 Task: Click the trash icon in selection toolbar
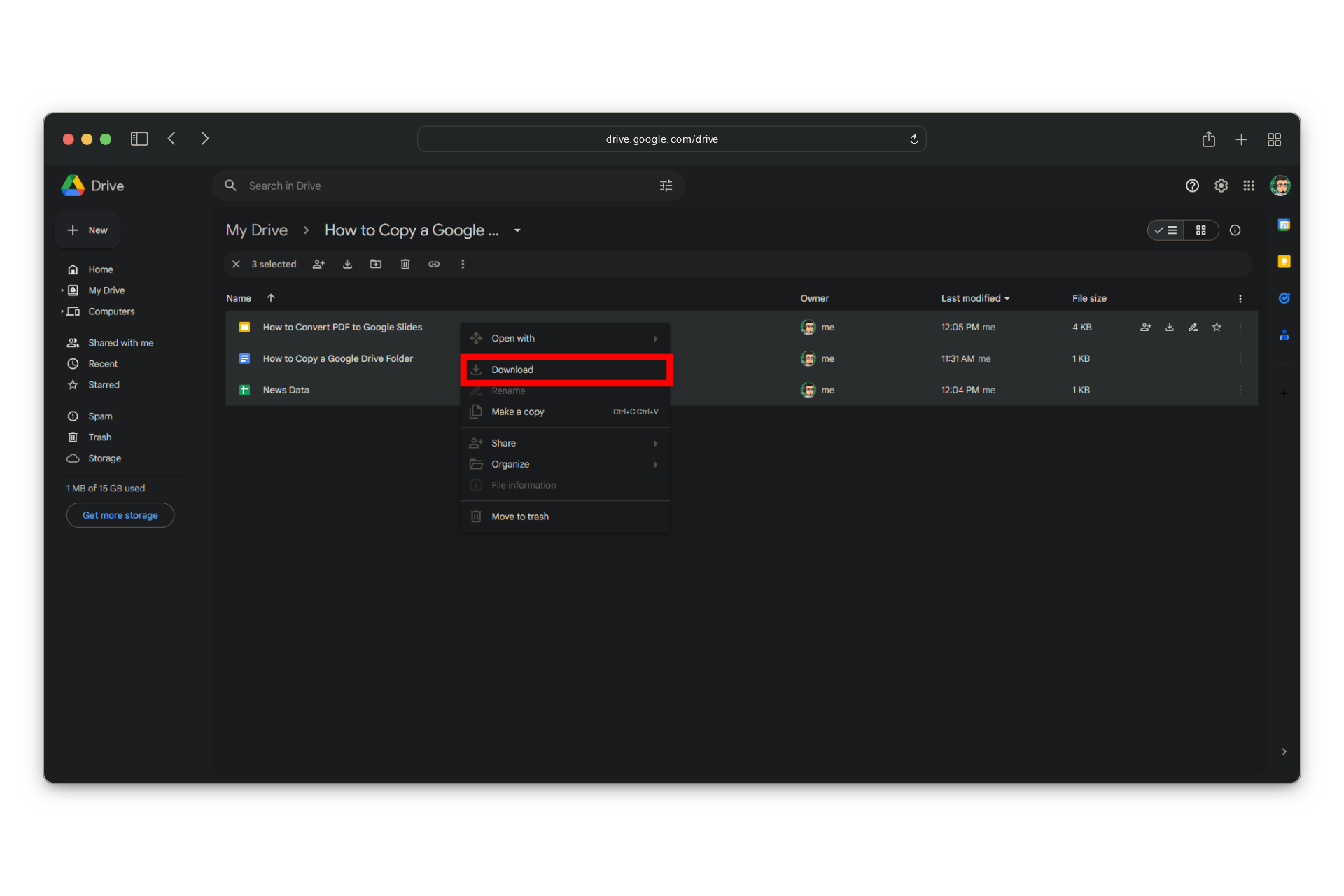pyautogui.click(x=405, y=264)
